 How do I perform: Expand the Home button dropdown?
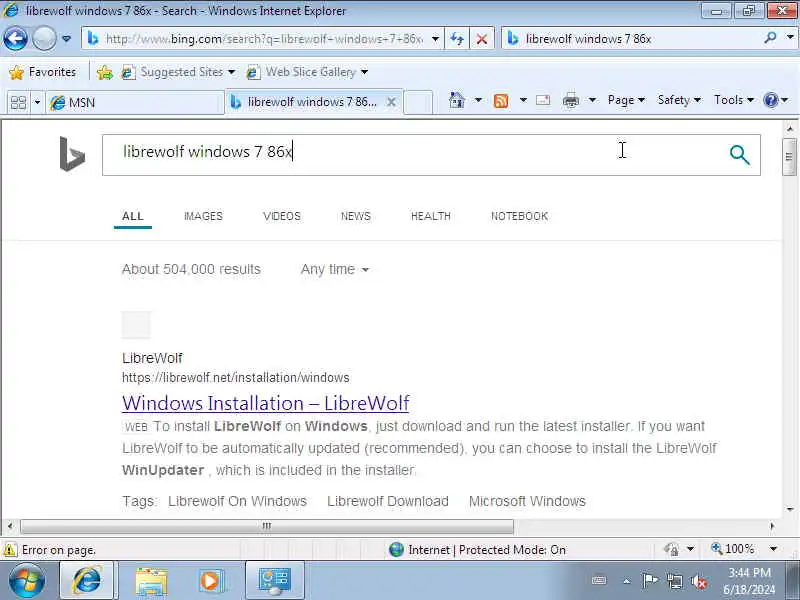tap(478, 100)
